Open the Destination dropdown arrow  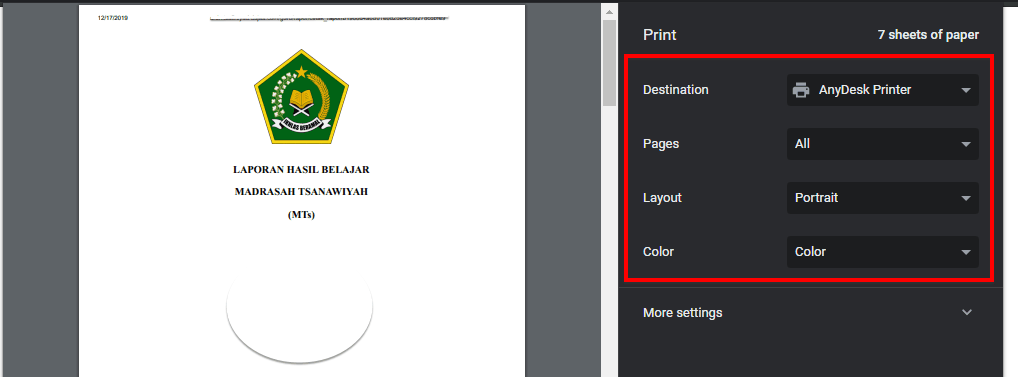tap(965, 90)
